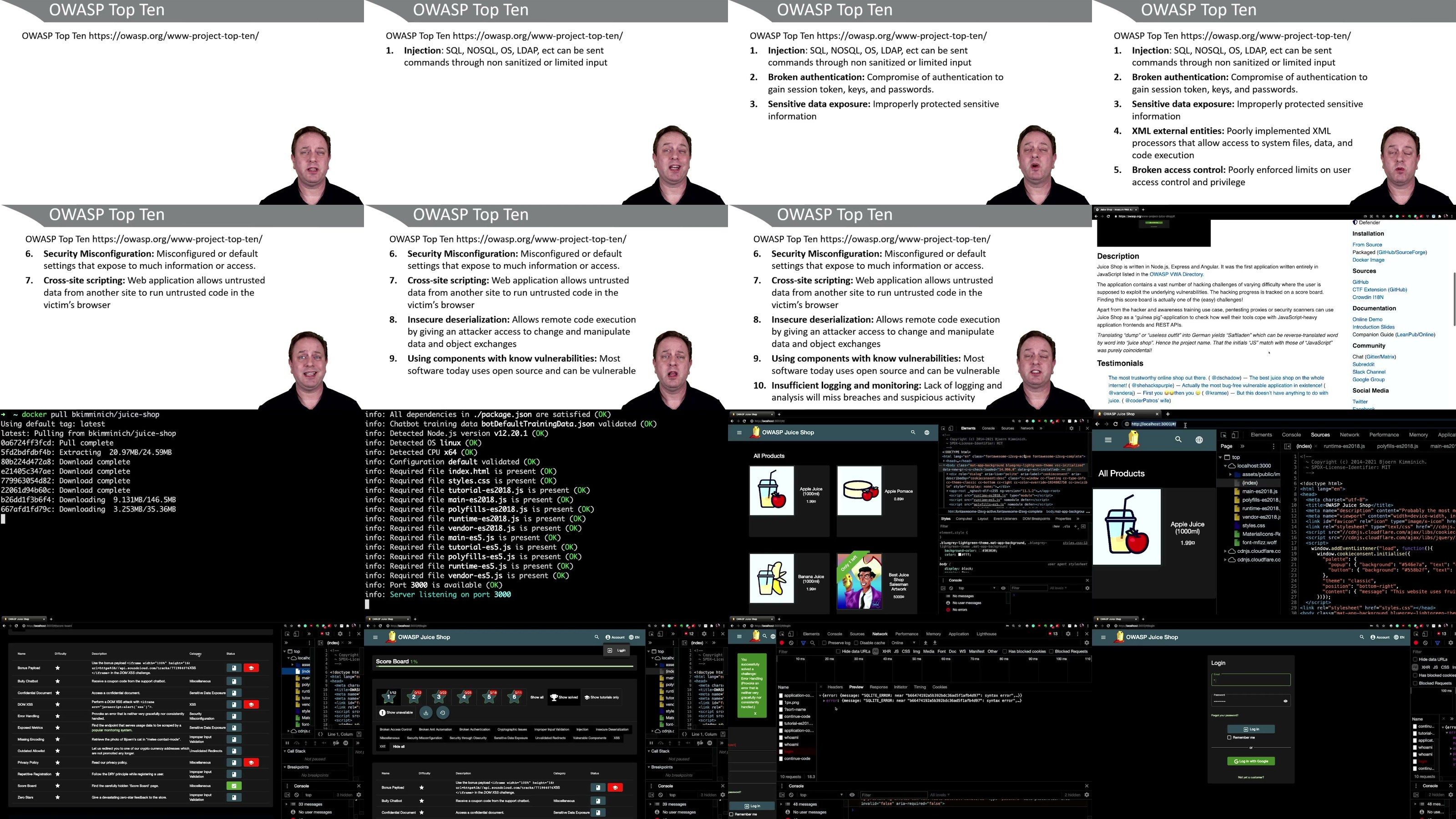
Task: Toggle password visibility eye in Login form
Action: click(x=1285, y=701)
